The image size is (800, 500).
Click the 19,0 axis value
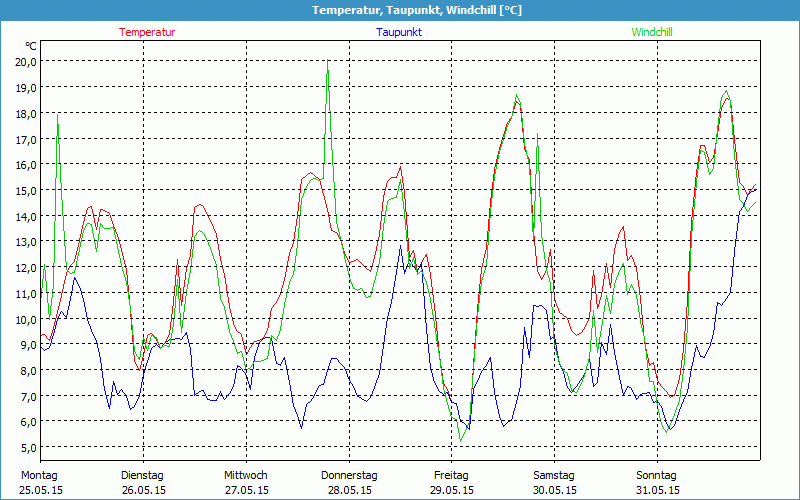(x=25, y=87)
